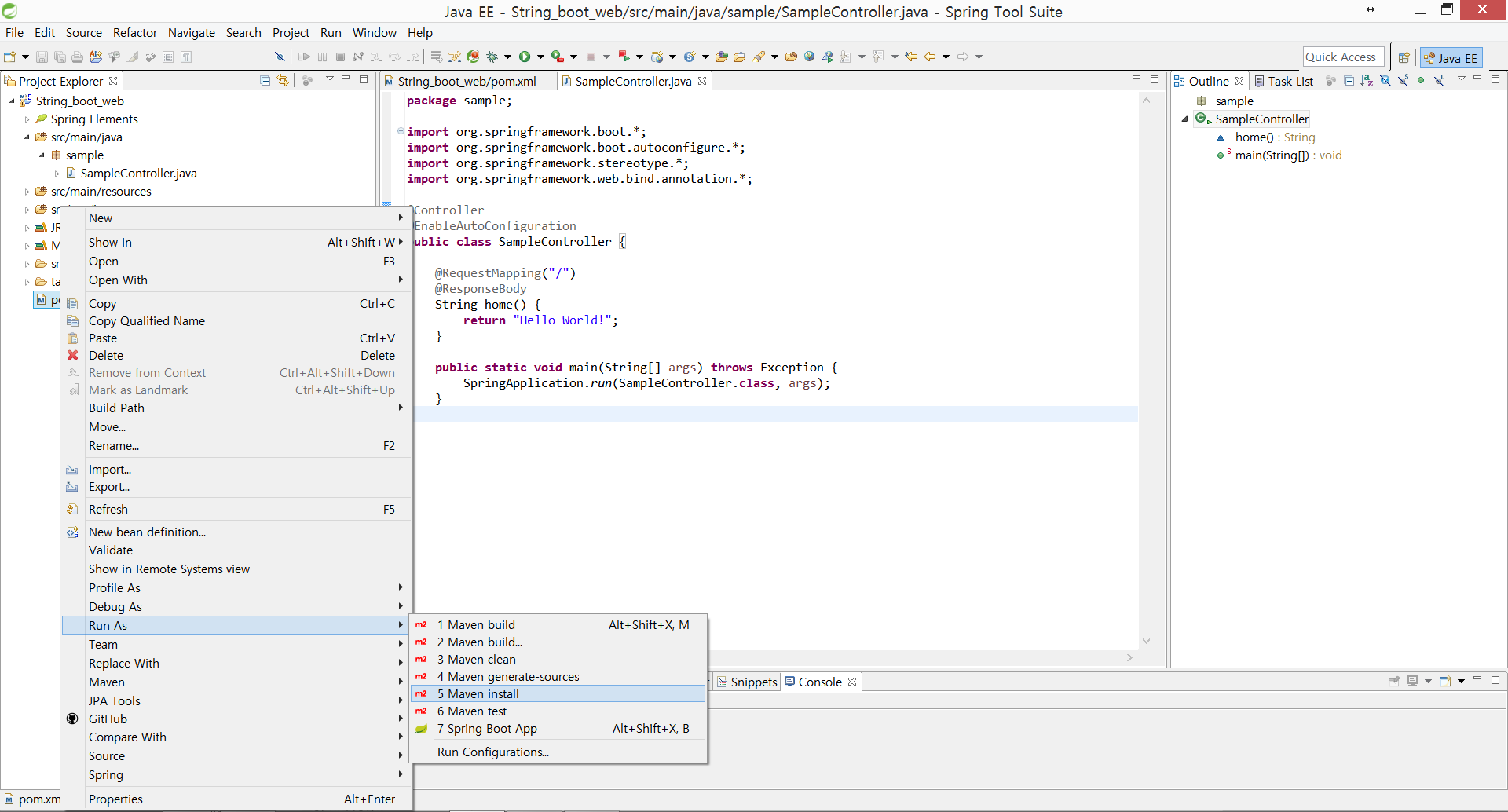Click the GitHub octocat menu icon
This screenshot has width=1508, height=812.
[x=72, y=719]
